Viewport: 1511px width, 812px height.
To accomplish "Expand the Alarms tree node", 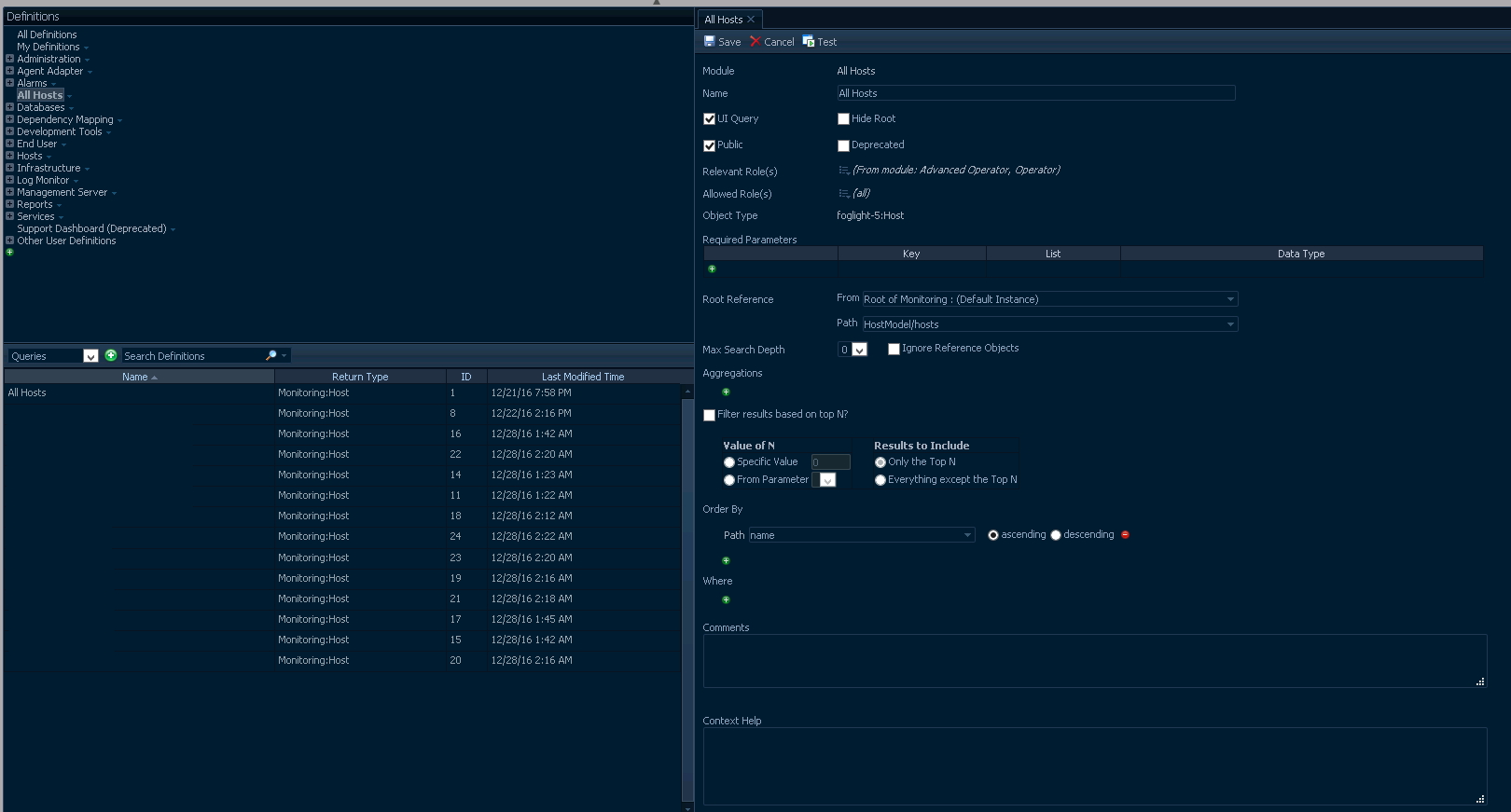I will coord(9,82).
